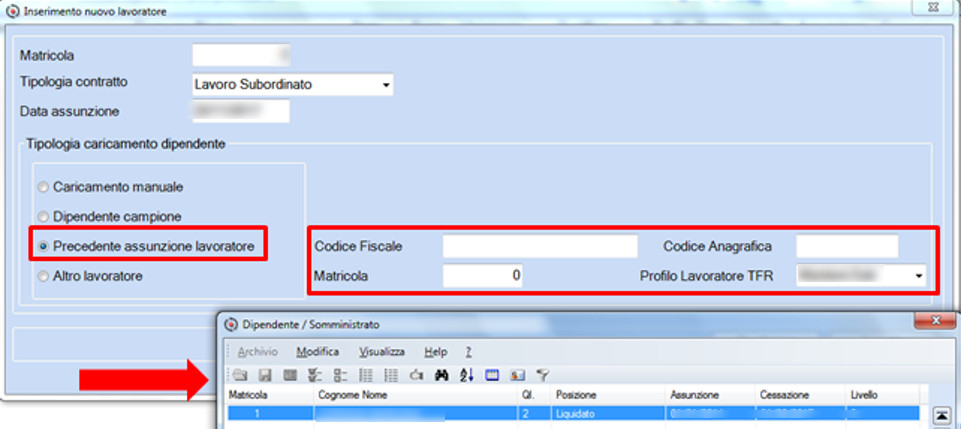Viewport: 961px width, 429px height.
Task: Open the Archivio menu
Action: click(x=257, y=352)
